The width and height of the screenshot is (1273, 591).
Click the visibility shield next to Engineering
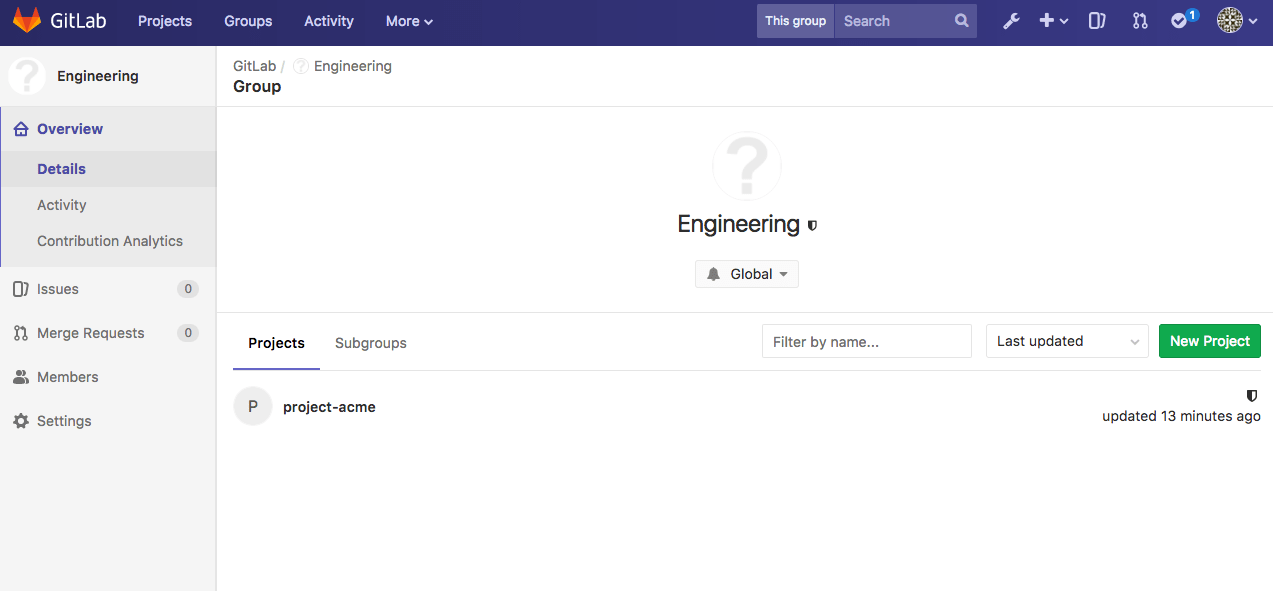tap(811, 225)
